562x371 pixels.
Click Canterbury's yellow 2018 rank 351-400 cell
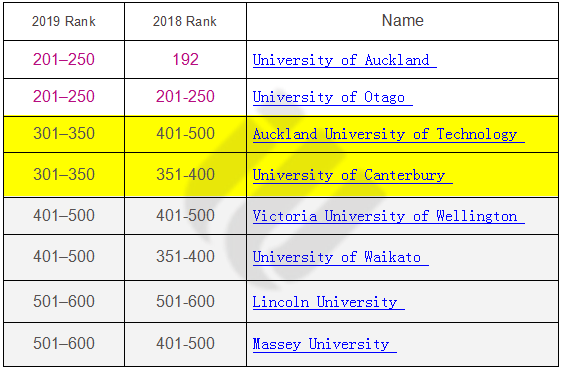(185, 175)
